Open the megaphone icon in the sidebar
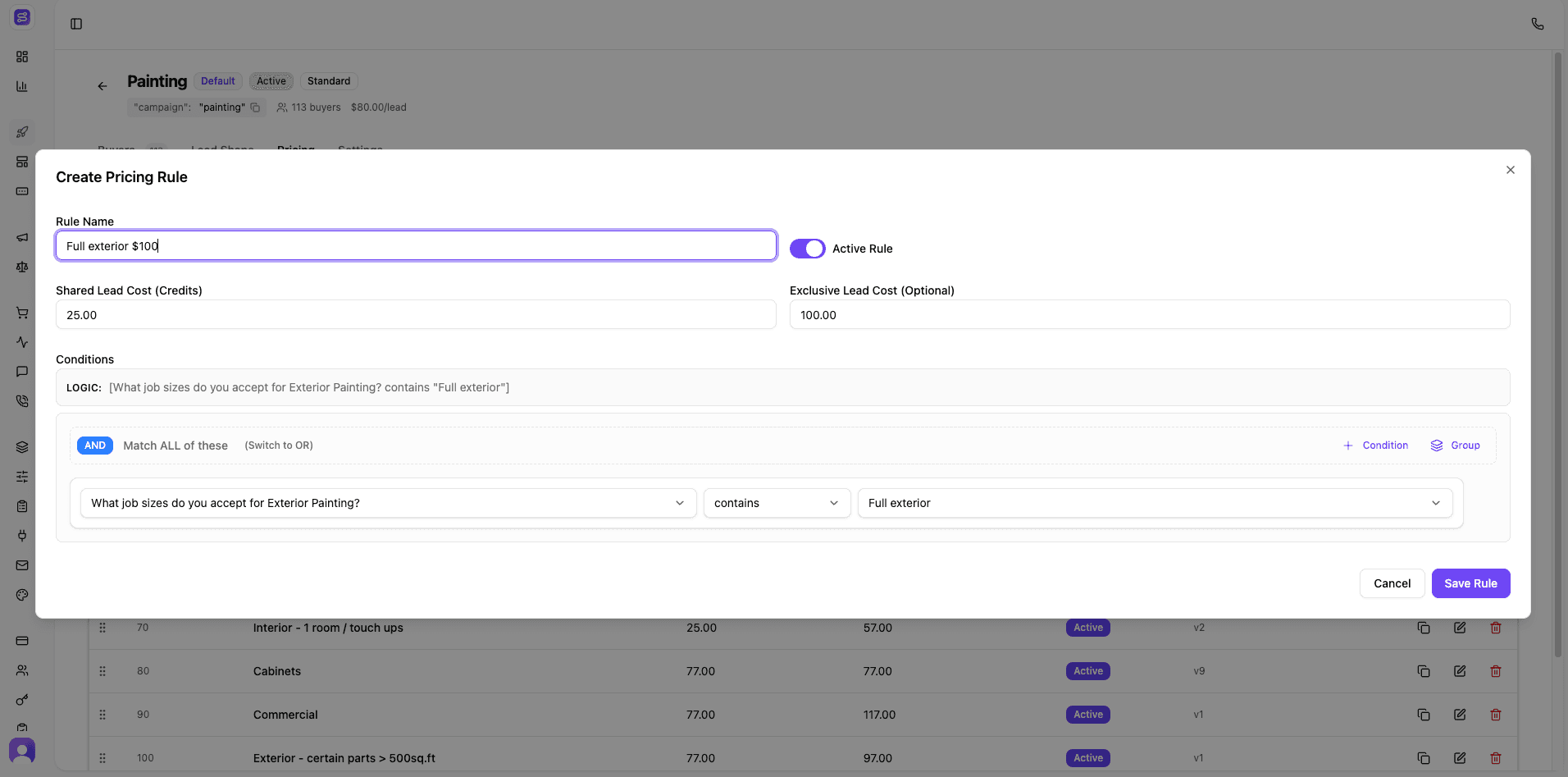This screenshot has height=777, width=1568. [x=22, y=237]
